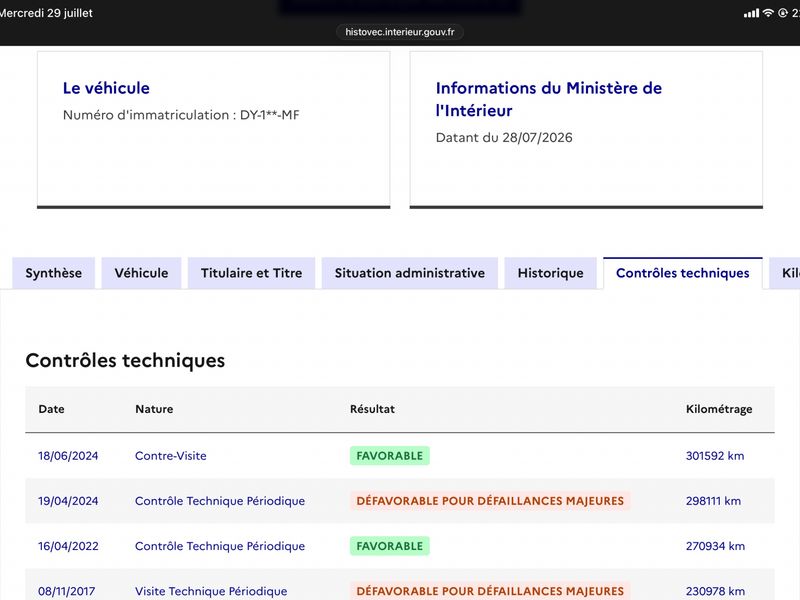Viewport: 800px width, 600px height.
Task: Click 'Visite Technique Périodique' nature cell
Action: click(211, 591)
